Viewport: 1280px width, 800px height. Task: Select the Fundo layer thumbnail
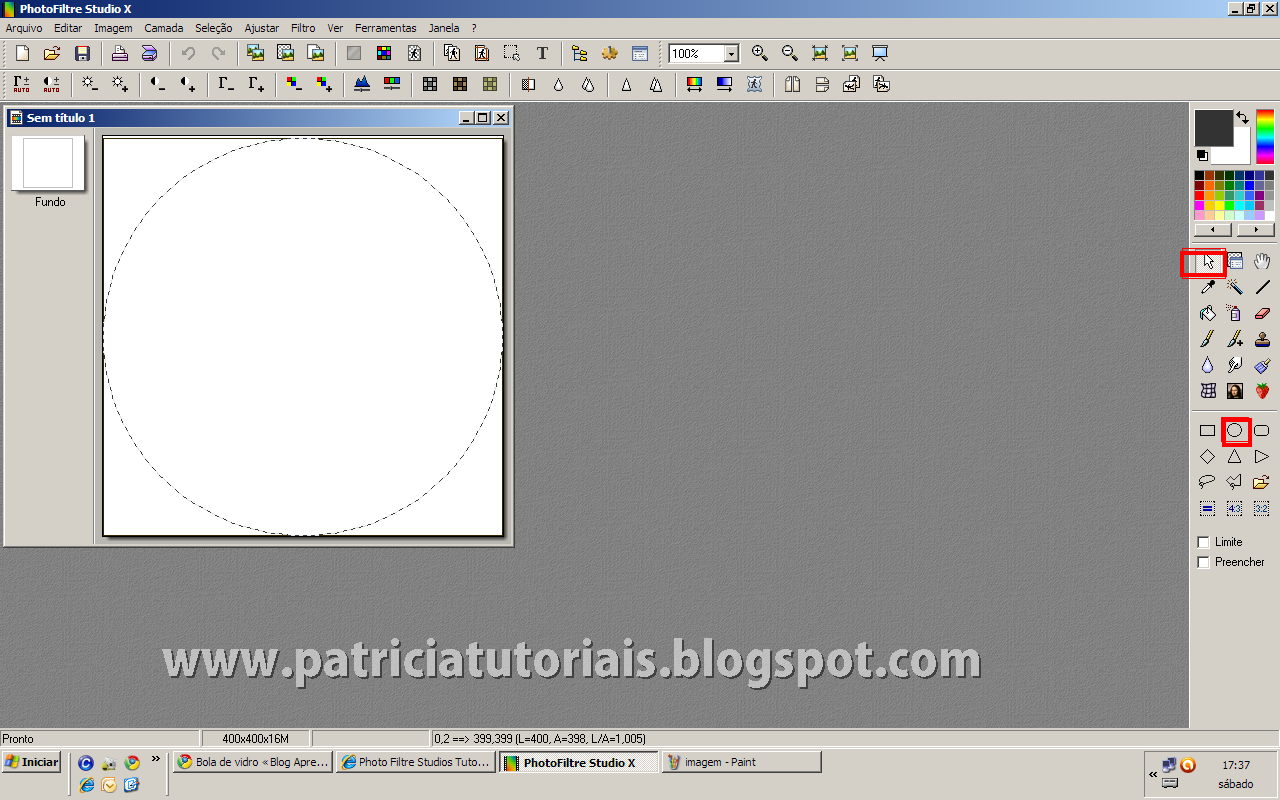(x=48, y=163)
